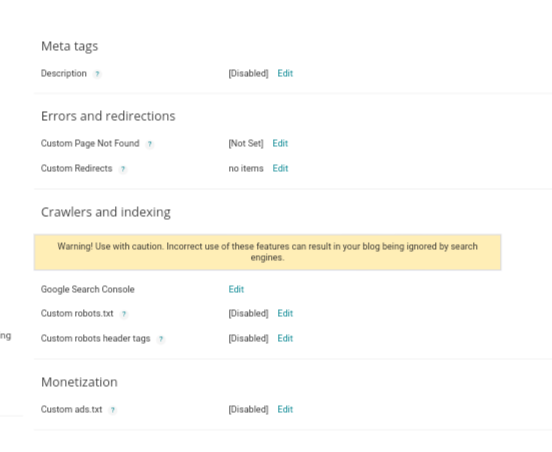The width and height of the screenshot is (552, 452).
Task: Edit the Custom Page Not Found setting
Action: (280, 143)
